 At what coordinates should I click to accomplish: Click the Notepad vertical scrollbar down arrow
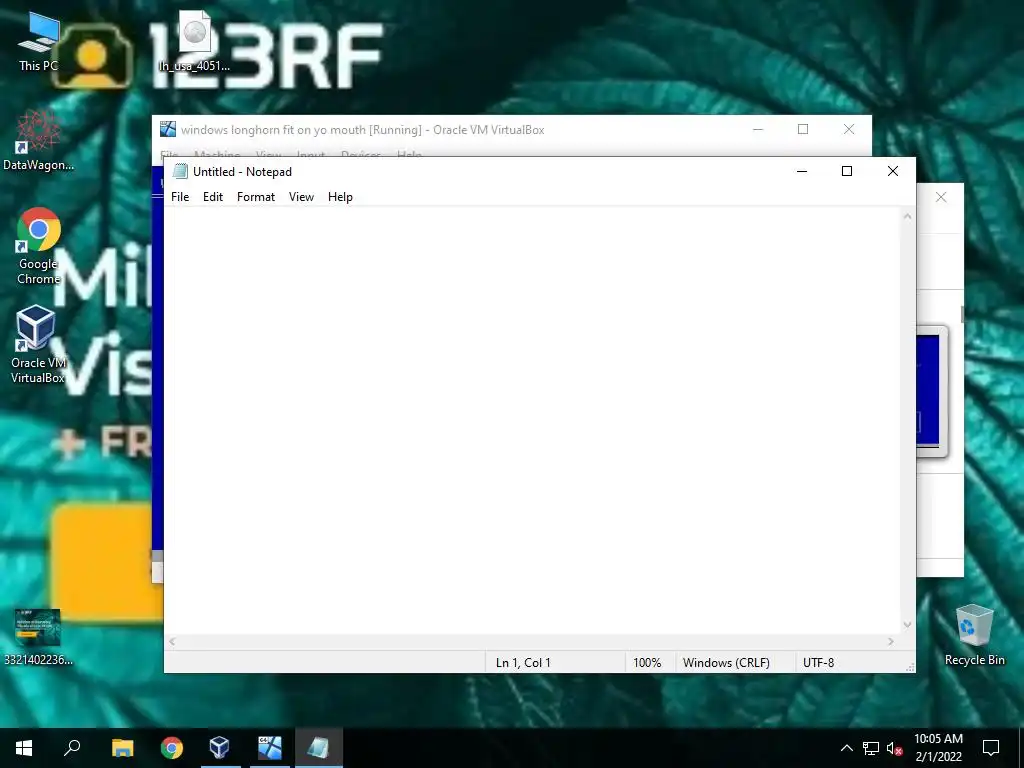click(907, 625)
